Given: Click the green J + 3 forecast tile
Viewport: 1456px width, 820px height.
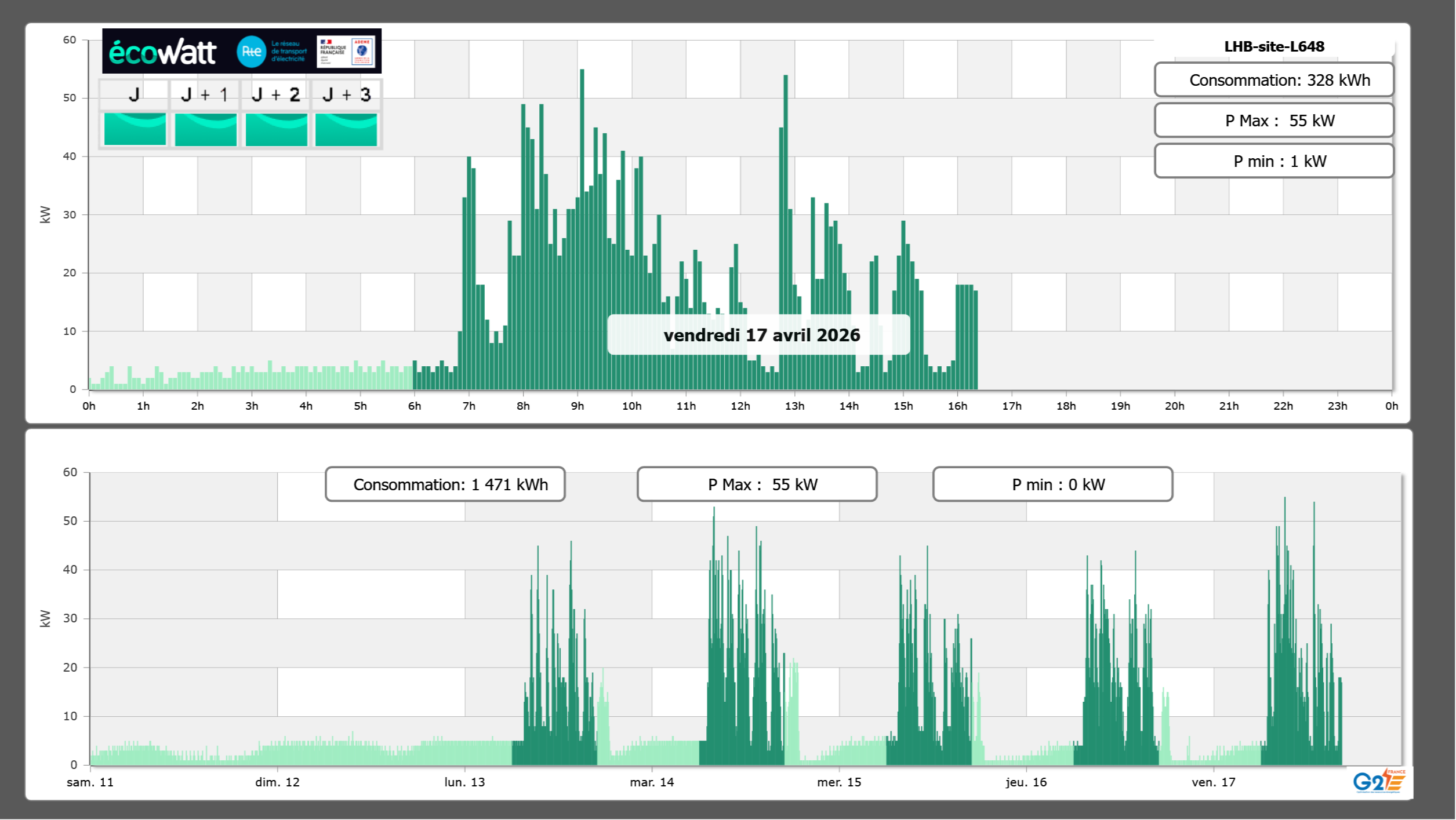Looking at the screenshot, I should [x=346, y=129].
